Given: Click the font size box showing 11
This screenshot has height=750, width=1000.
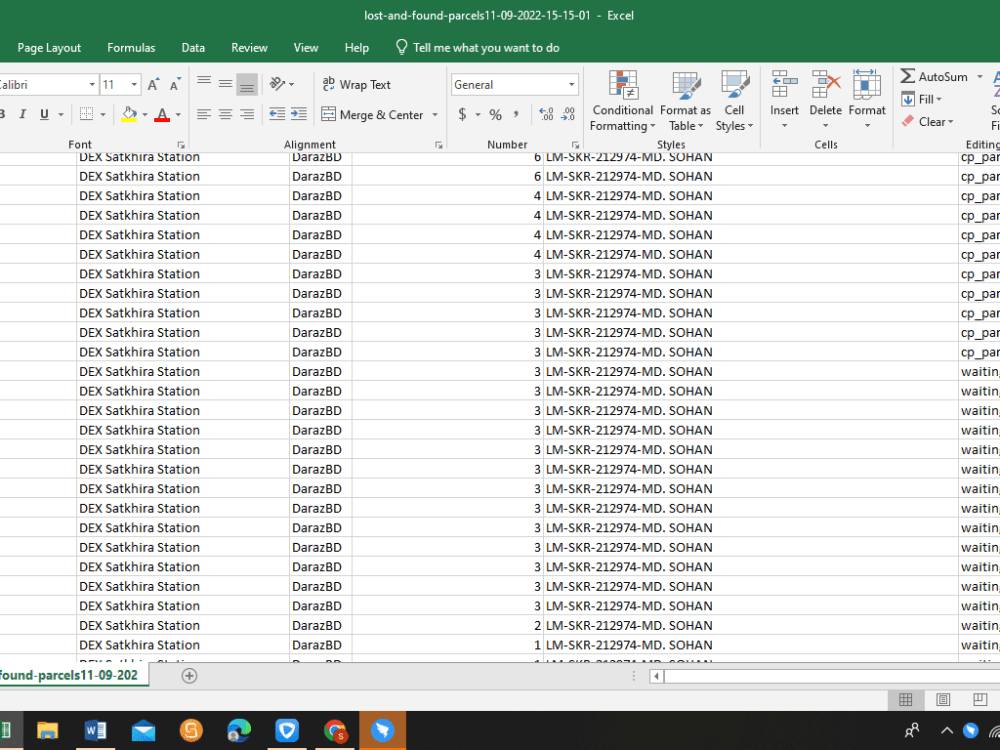Looking at the screenshot, I should click(115, 84).
